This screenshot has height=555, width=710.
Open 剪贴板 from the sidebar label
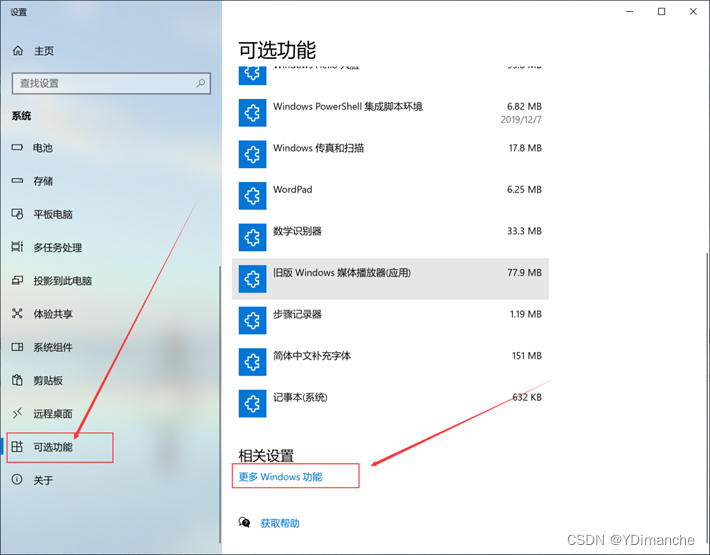48,380
